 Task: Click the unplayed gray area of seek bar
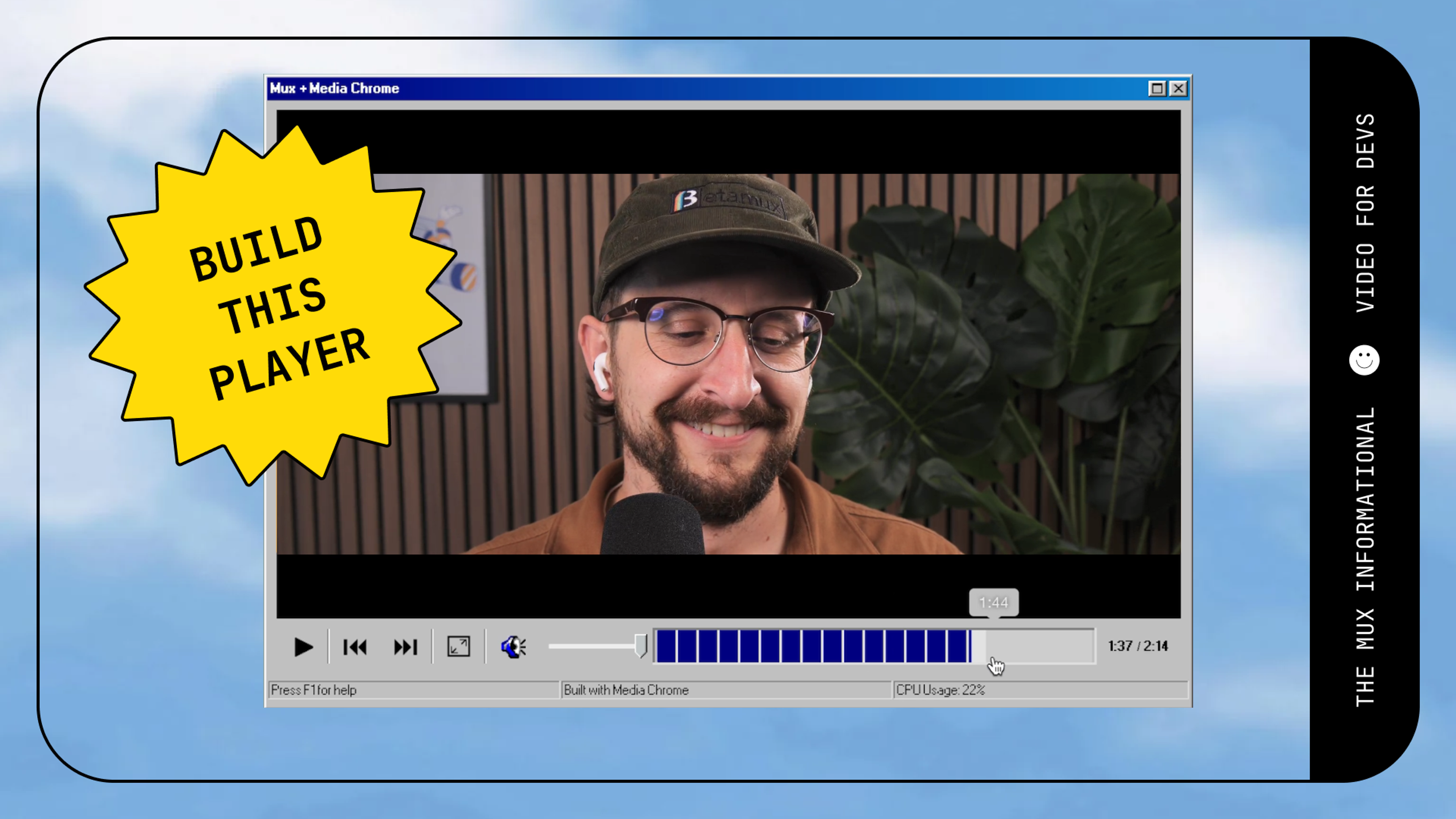(x=1046, y=645)
